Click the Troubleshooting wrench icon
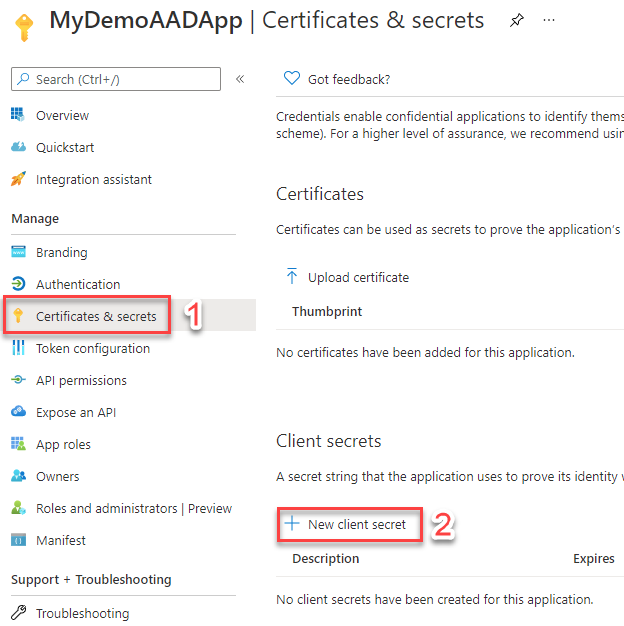Screen dimensions: 624x626 pyautogui.click(x=18, y=612)
